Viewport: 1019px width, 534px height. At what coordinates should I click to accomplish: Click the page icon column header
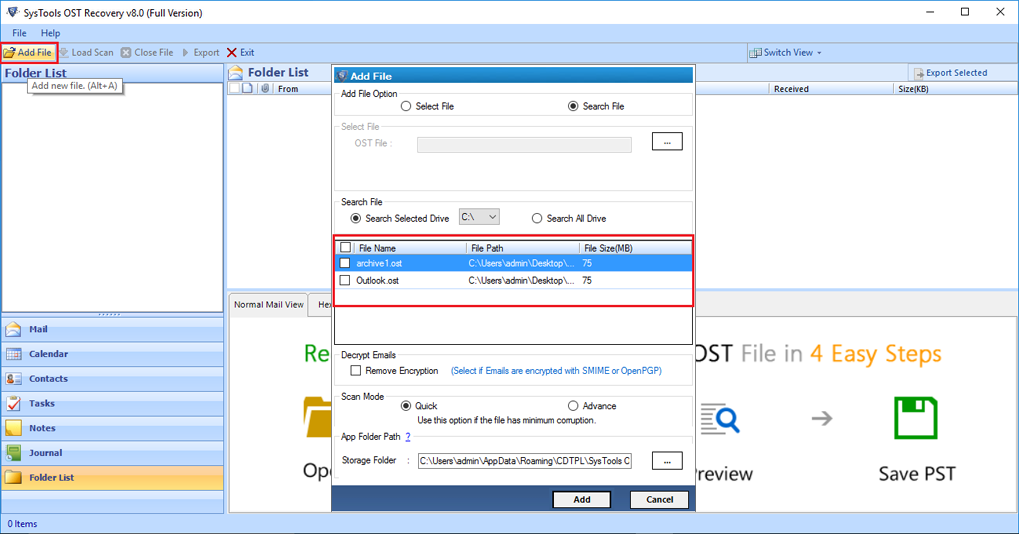coord(248,88)
